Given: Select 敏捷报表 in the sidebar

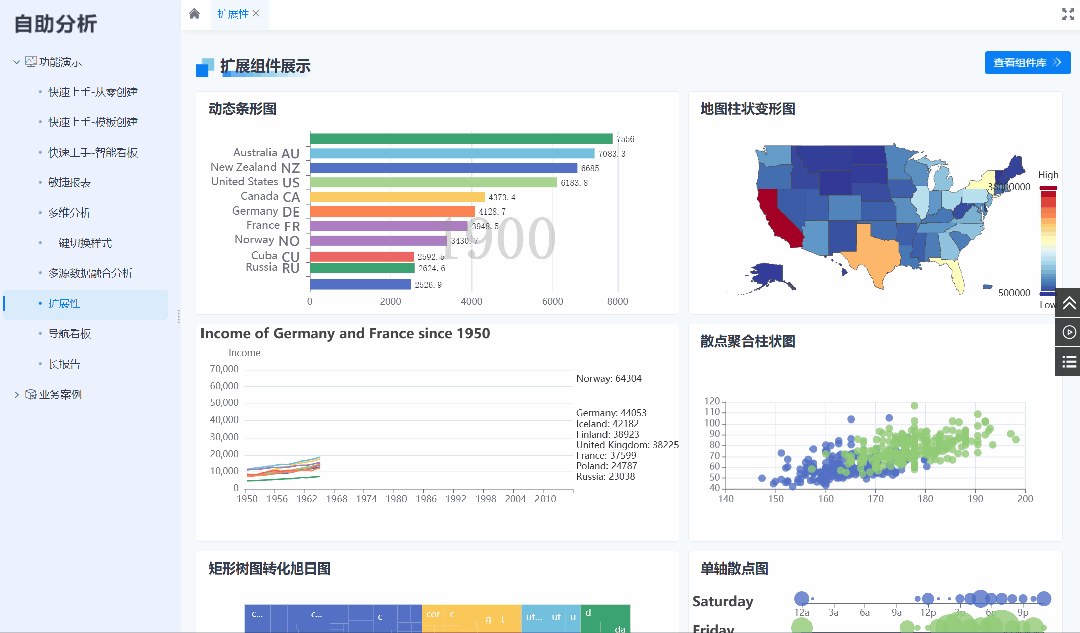Looking at the screenshot, I should pos(69,183).
